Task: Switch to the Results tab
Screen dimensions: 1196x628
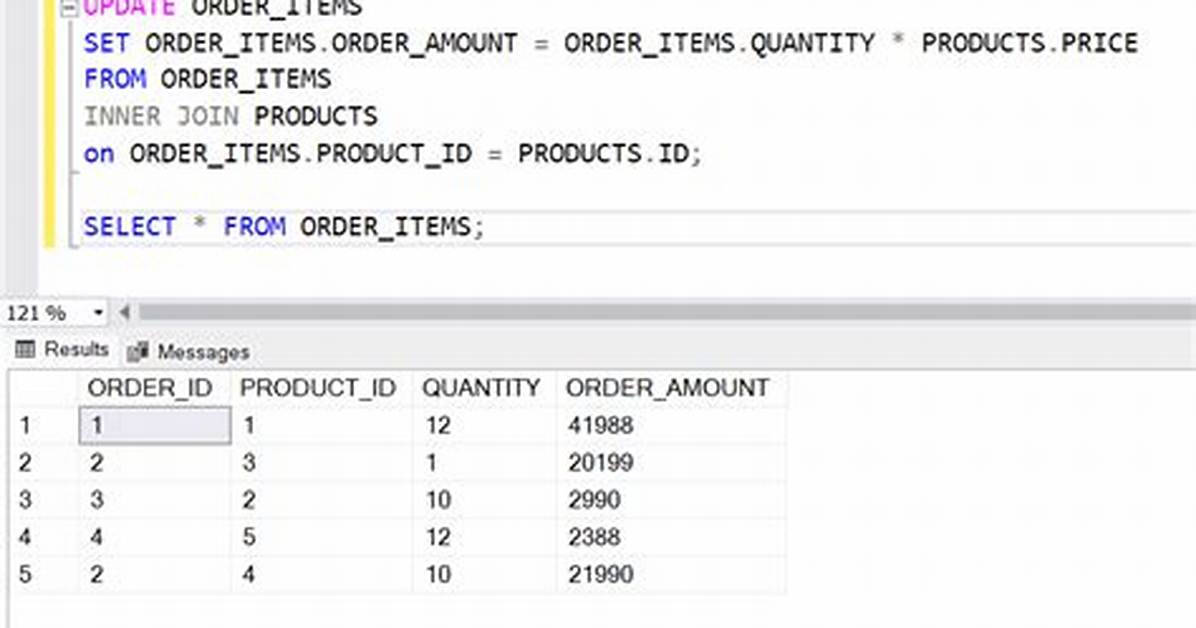Action: pyautogui.click(x=62, y=349)
